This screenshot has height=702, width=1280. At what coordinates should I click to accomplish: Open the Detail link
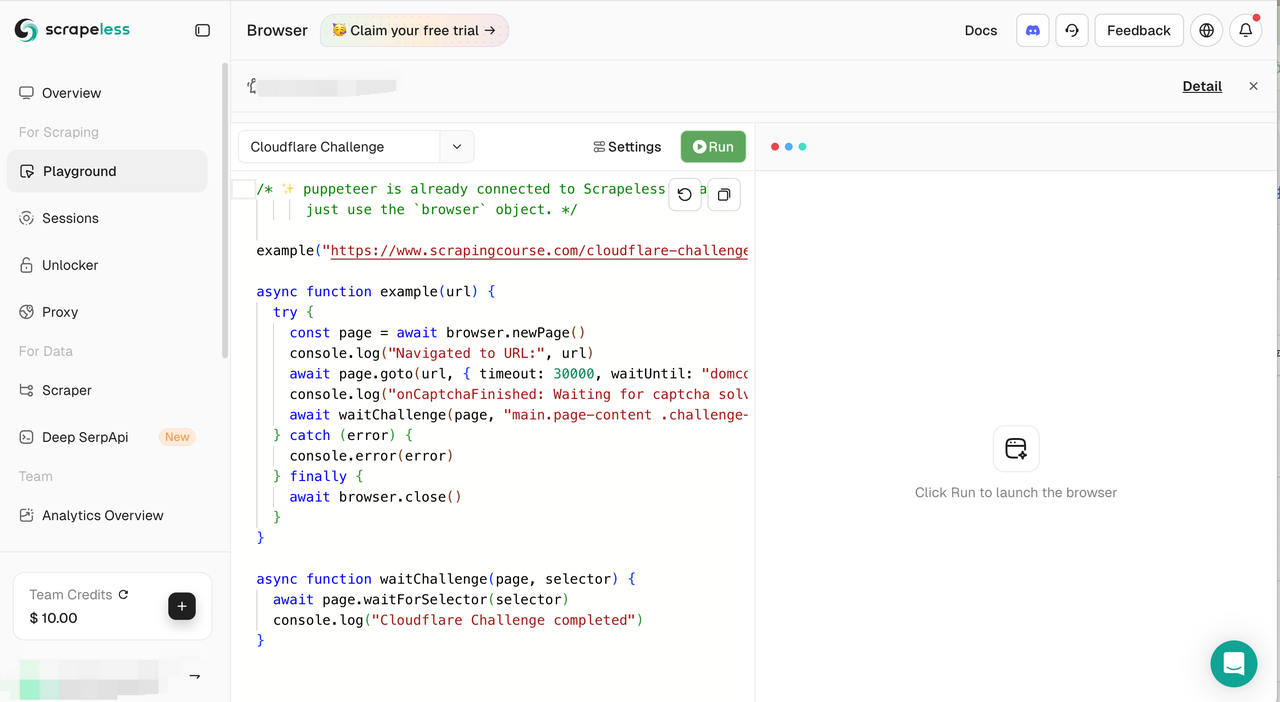pos(1202,86)
